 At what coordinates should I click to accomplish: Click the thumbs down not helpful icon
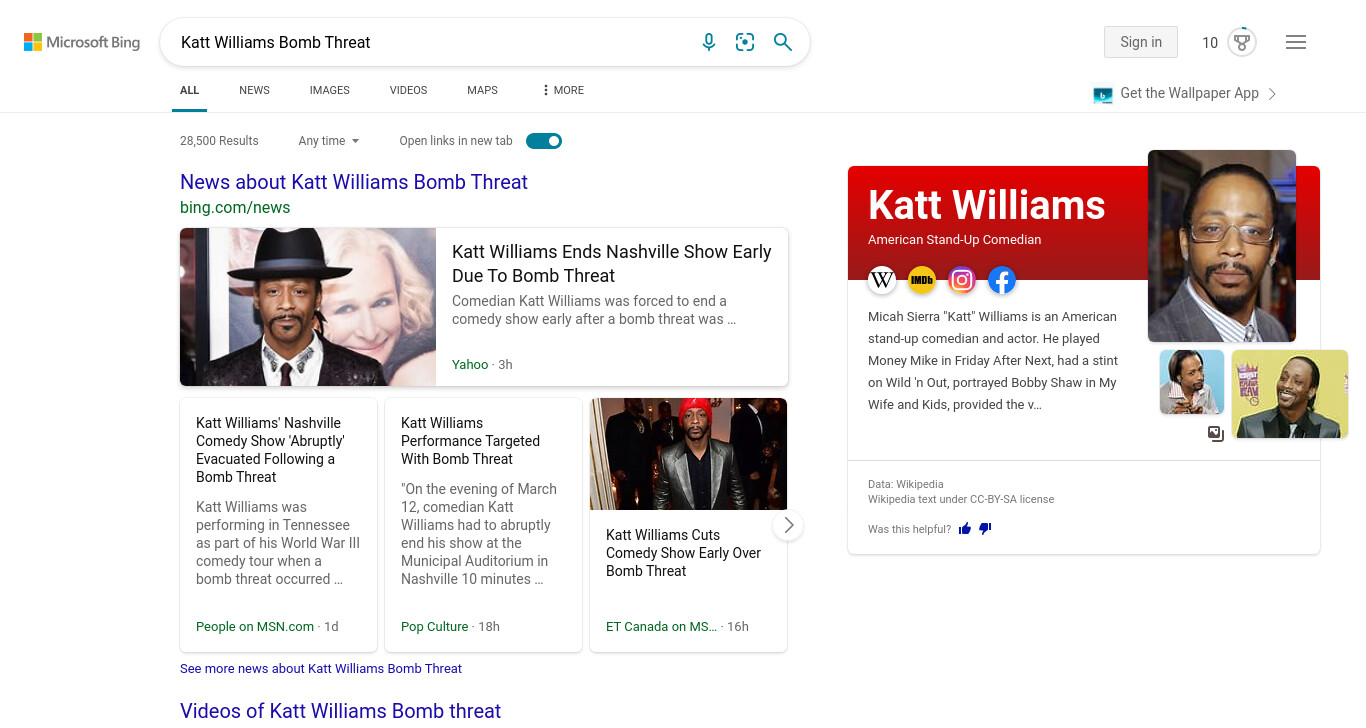coord(985,529)
